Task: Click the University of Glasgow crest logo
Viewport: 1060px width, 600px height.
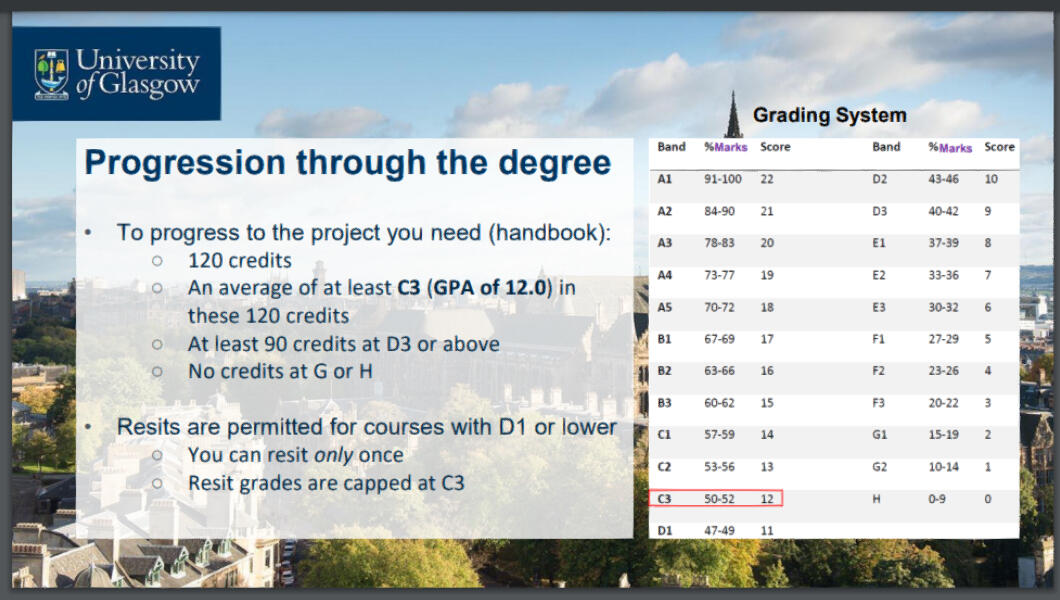Action: [x=52, y=74]
